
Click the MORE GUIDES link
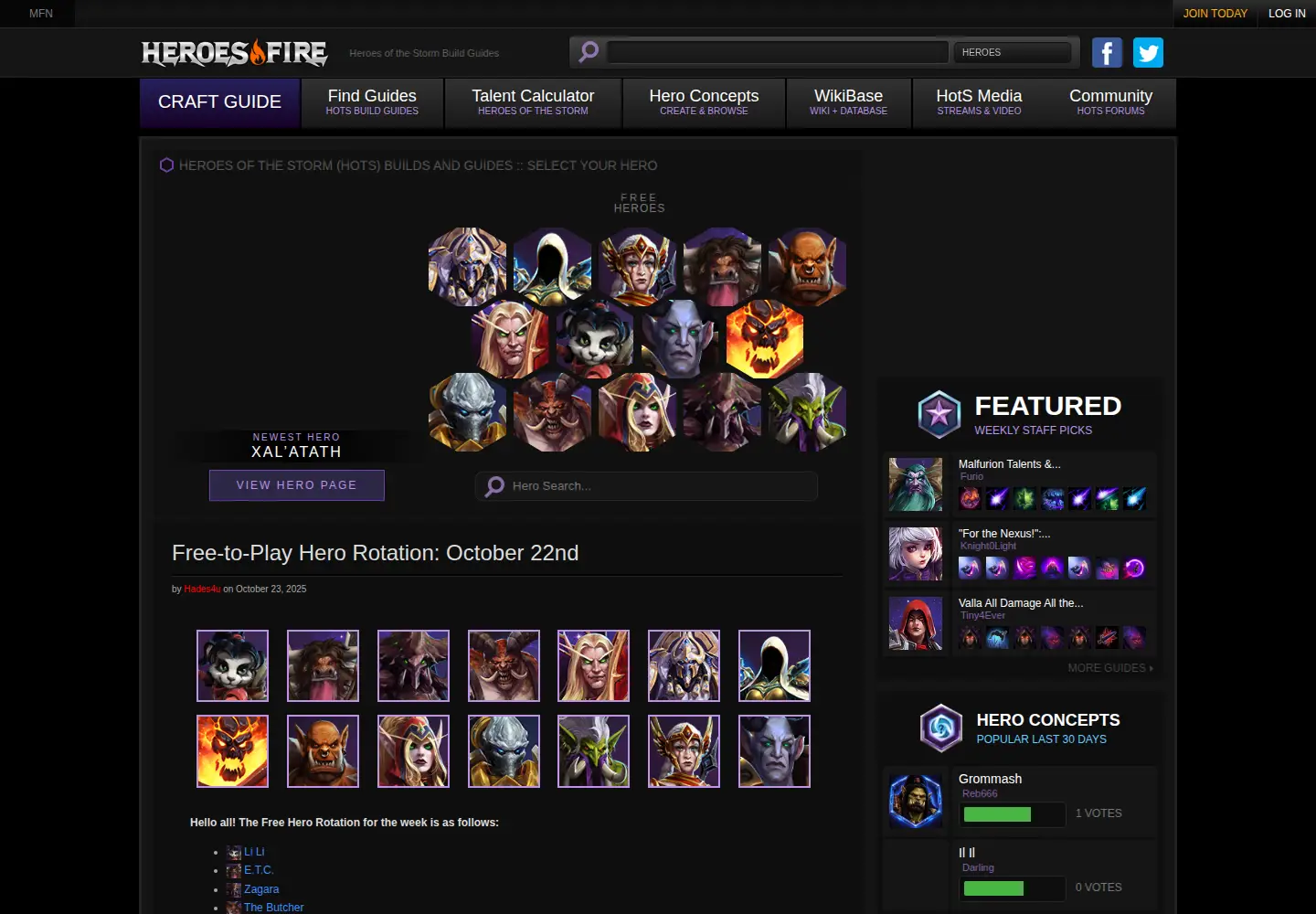(x=1110, y=668)
